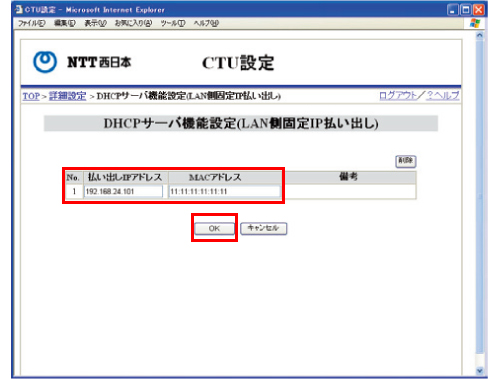500x379 pixels.
Task: Focus the MACアドレス input field
Action: (x=224, y=191)
